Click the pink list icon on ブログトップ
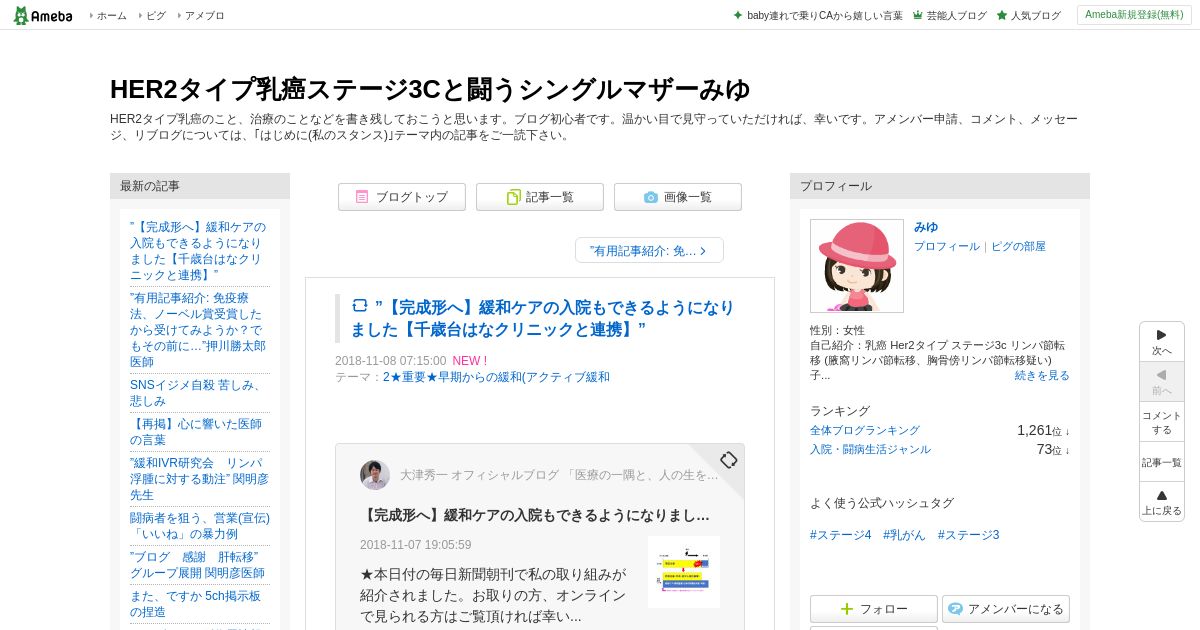 [362, 197]
